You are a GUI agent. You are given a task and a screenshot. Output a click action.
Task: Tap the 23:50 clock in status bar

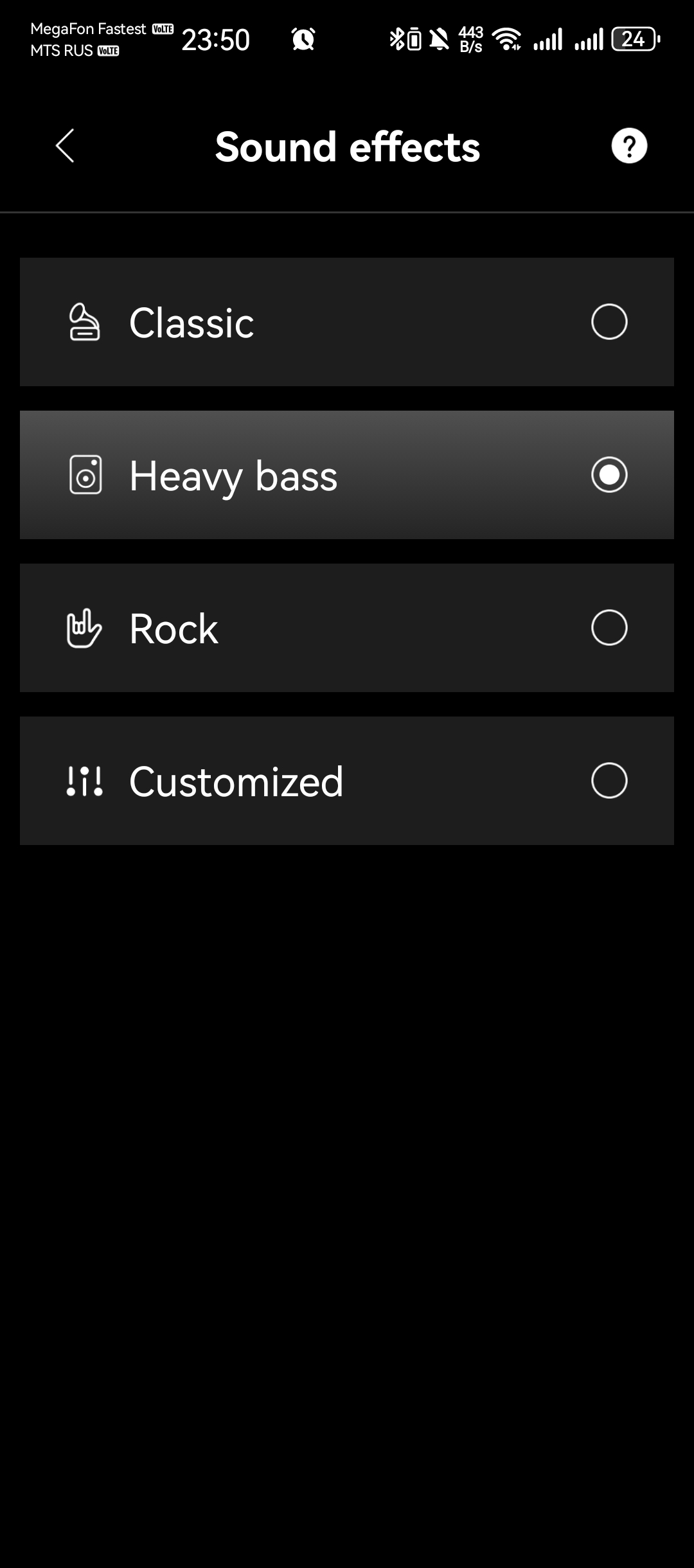click(x=216, y=40)
